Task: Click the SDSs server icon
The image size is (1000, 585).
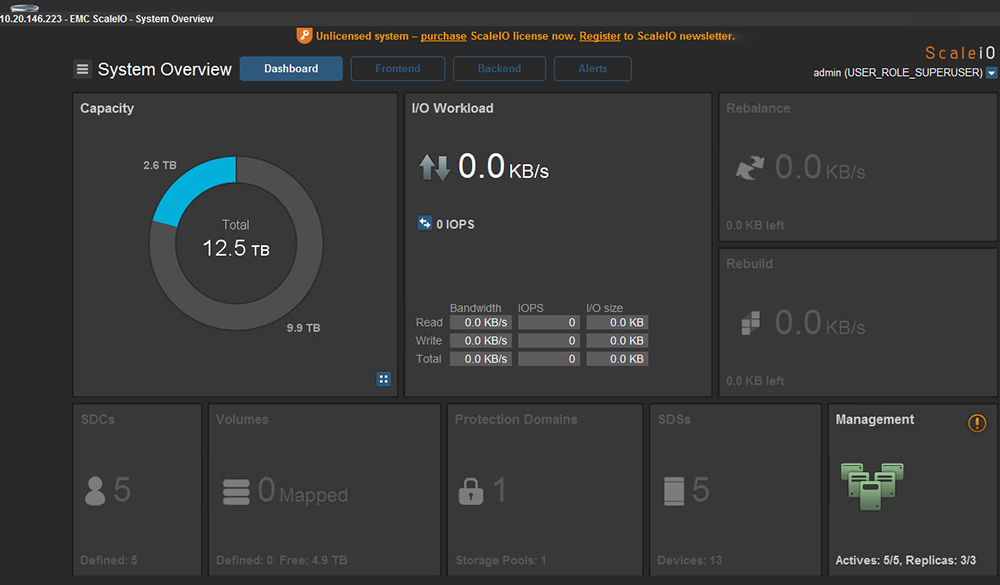Action: click(674, 491)
